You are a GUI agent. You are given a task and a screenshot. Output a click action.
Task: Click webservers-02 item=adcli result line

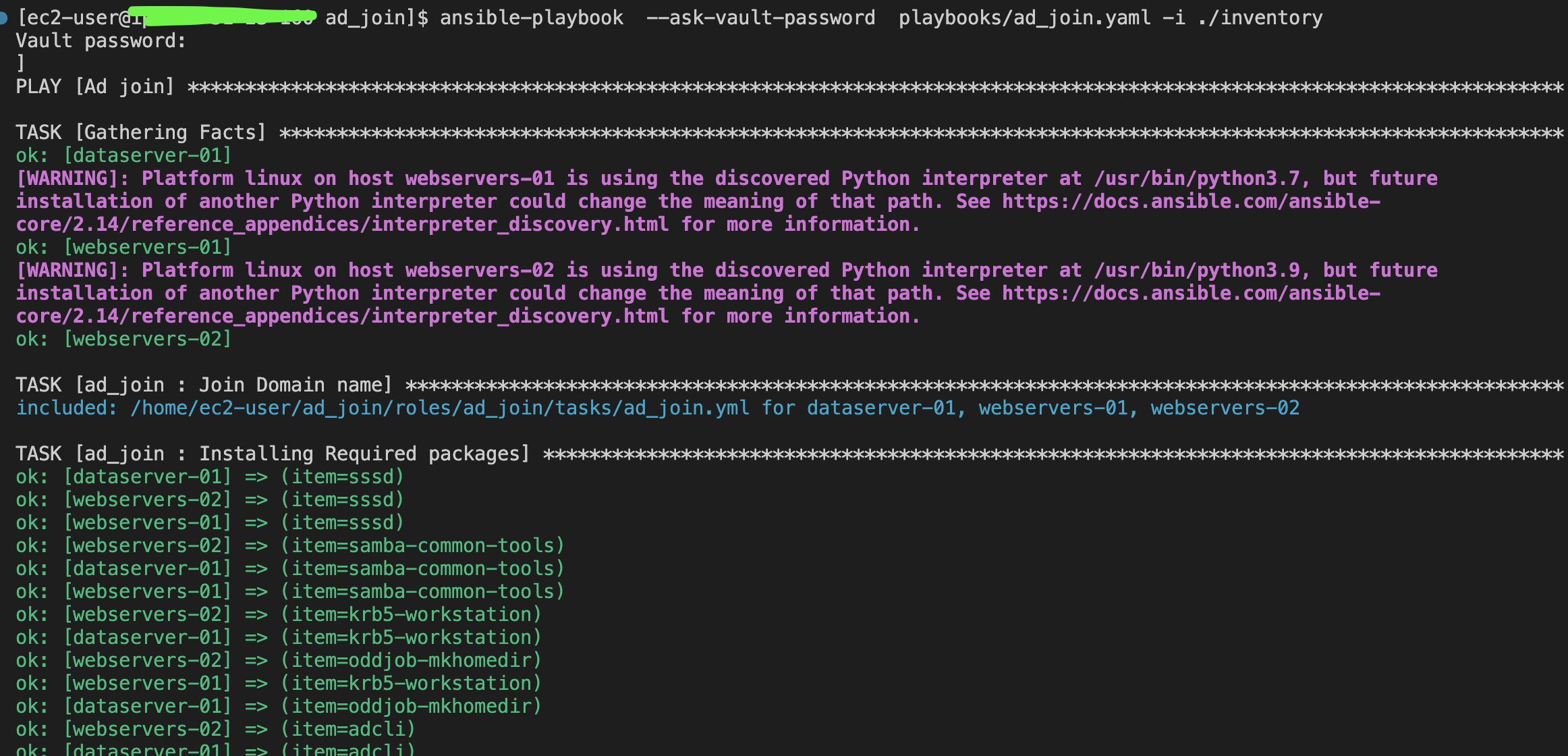(215, 729)
